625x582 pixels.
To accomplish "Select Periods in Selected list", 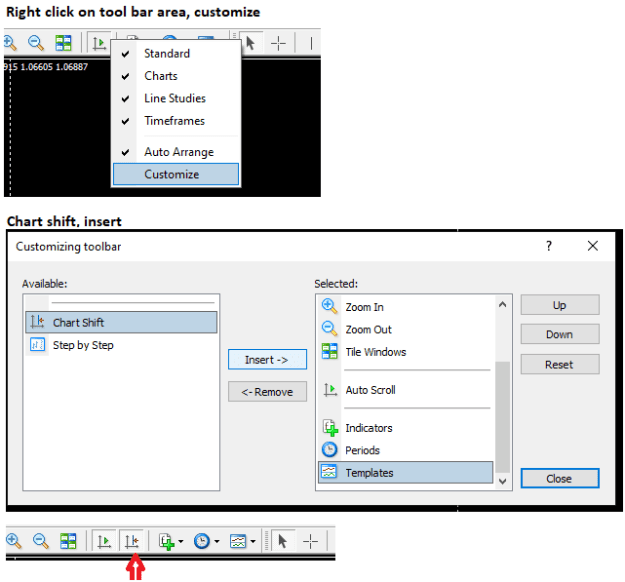I will (406, 450).
